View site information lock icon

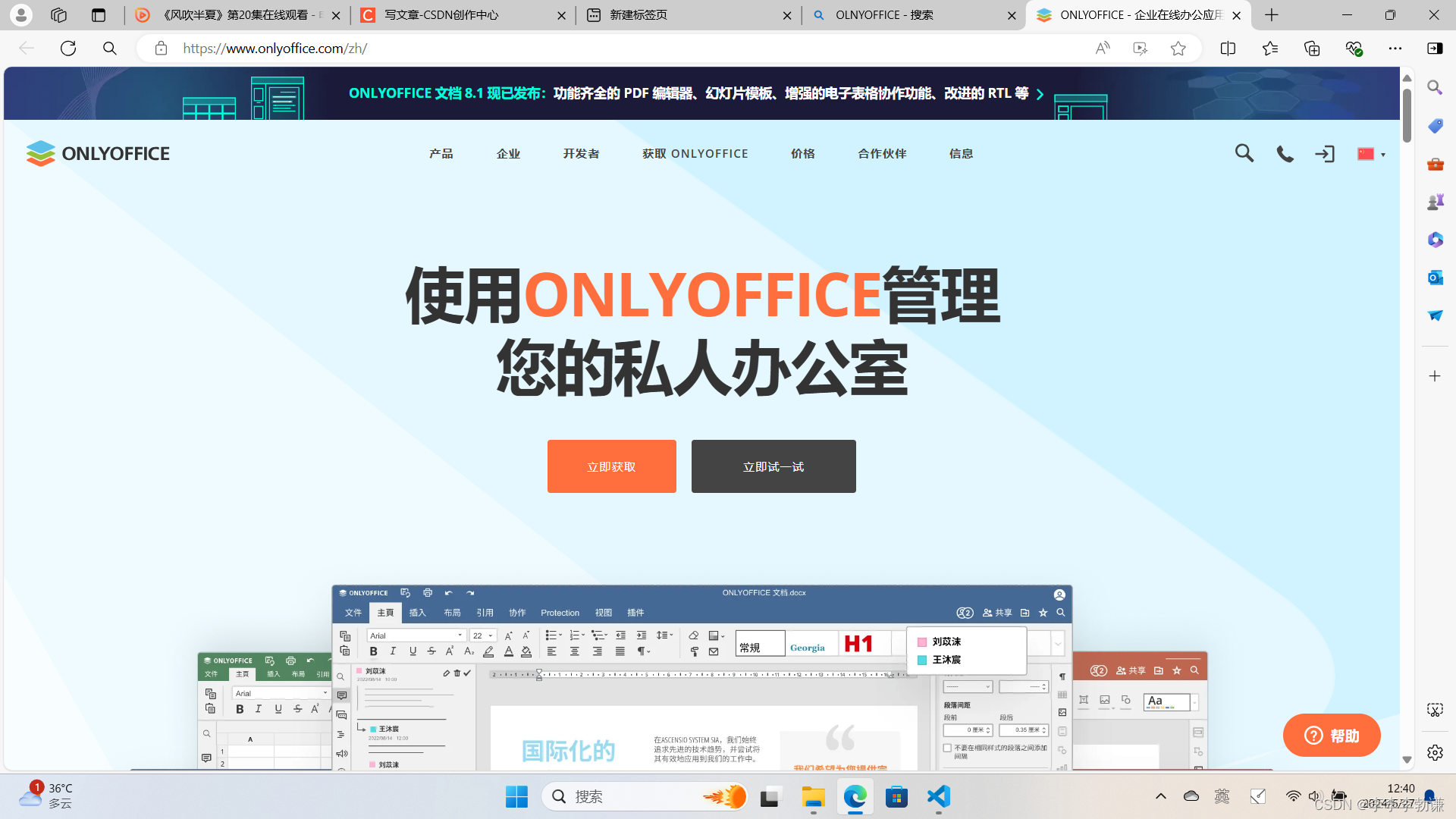[161, 49]
